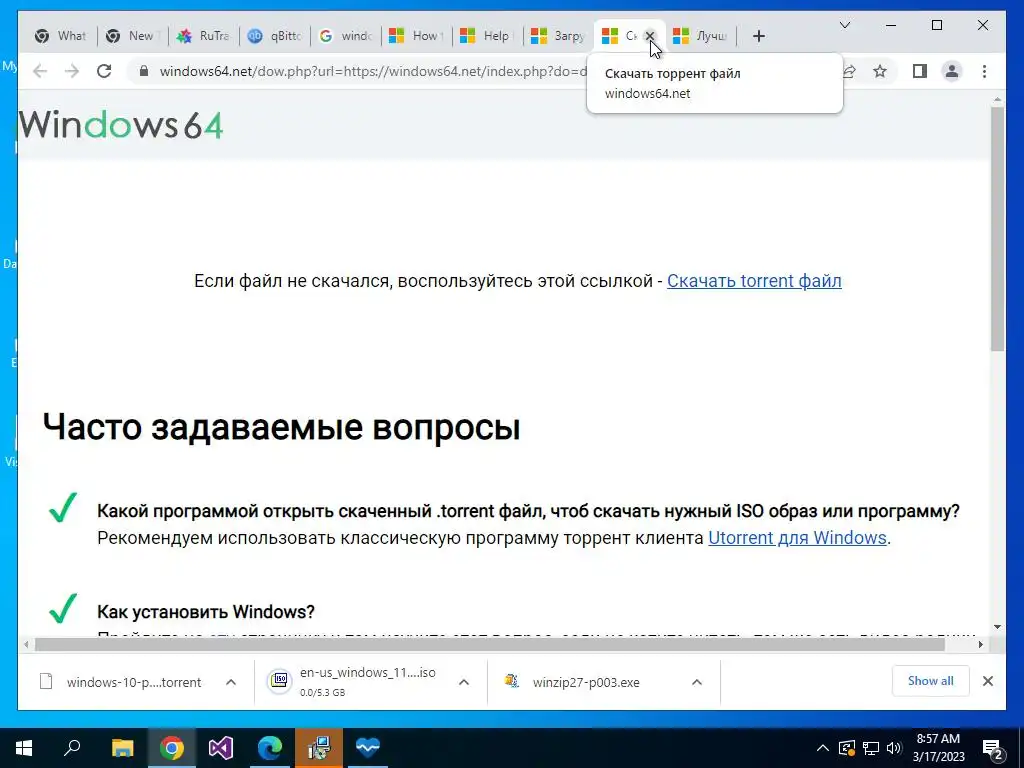Image resolution: width=1024 pixels, height=768 pixels.
Task: Share this page icon
Action: coord(850,71)
